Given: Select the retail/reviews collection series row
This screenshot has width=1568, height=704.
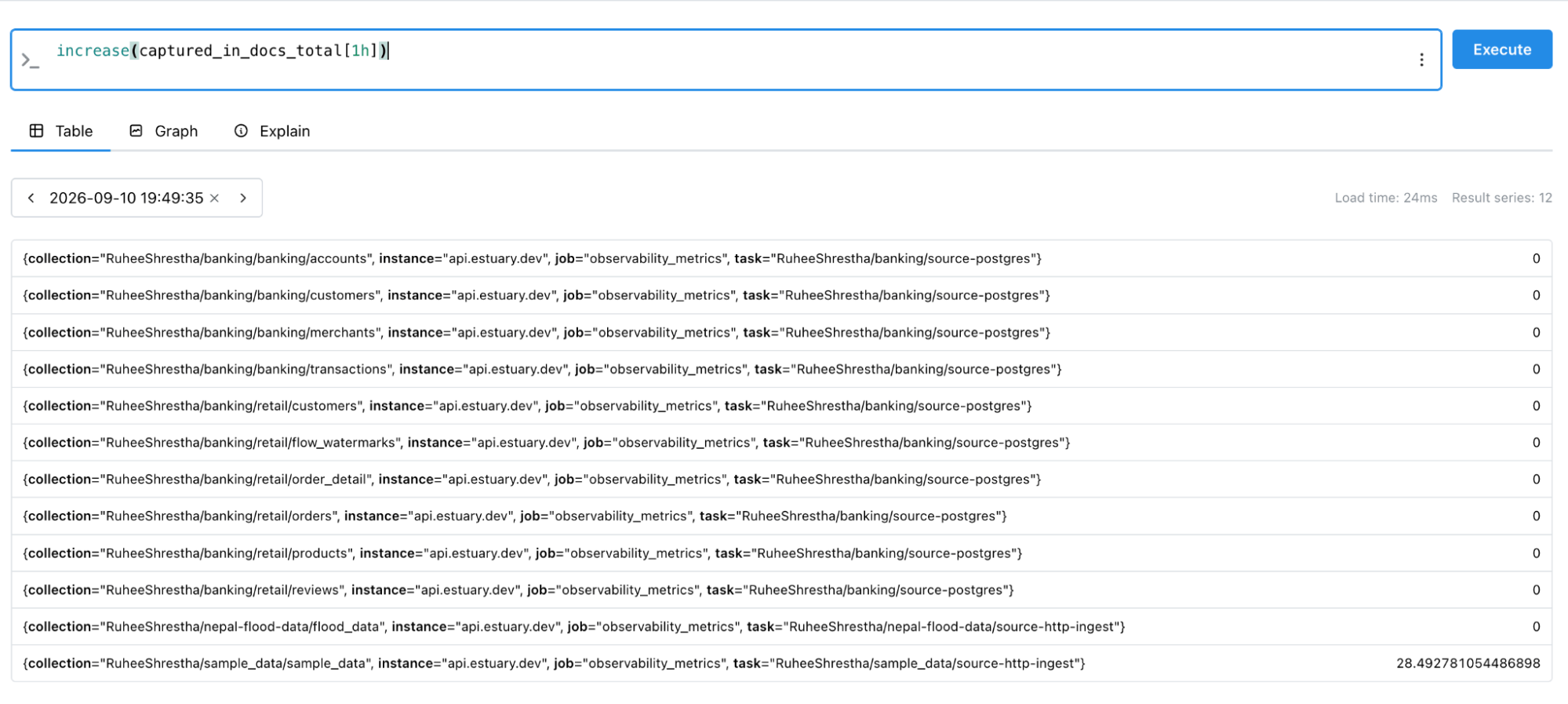Looking at the screenshot, I should [781, 589].
